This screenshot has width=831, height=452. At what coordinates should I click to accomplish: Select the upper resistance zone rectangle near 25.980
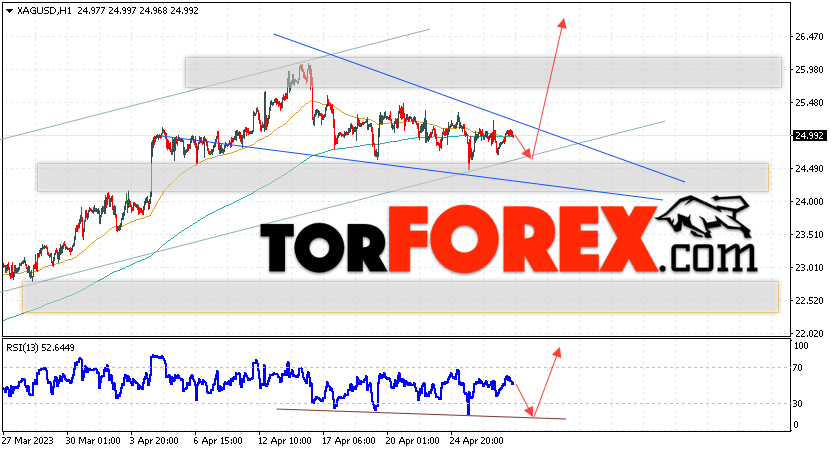[x=483, y=72]
